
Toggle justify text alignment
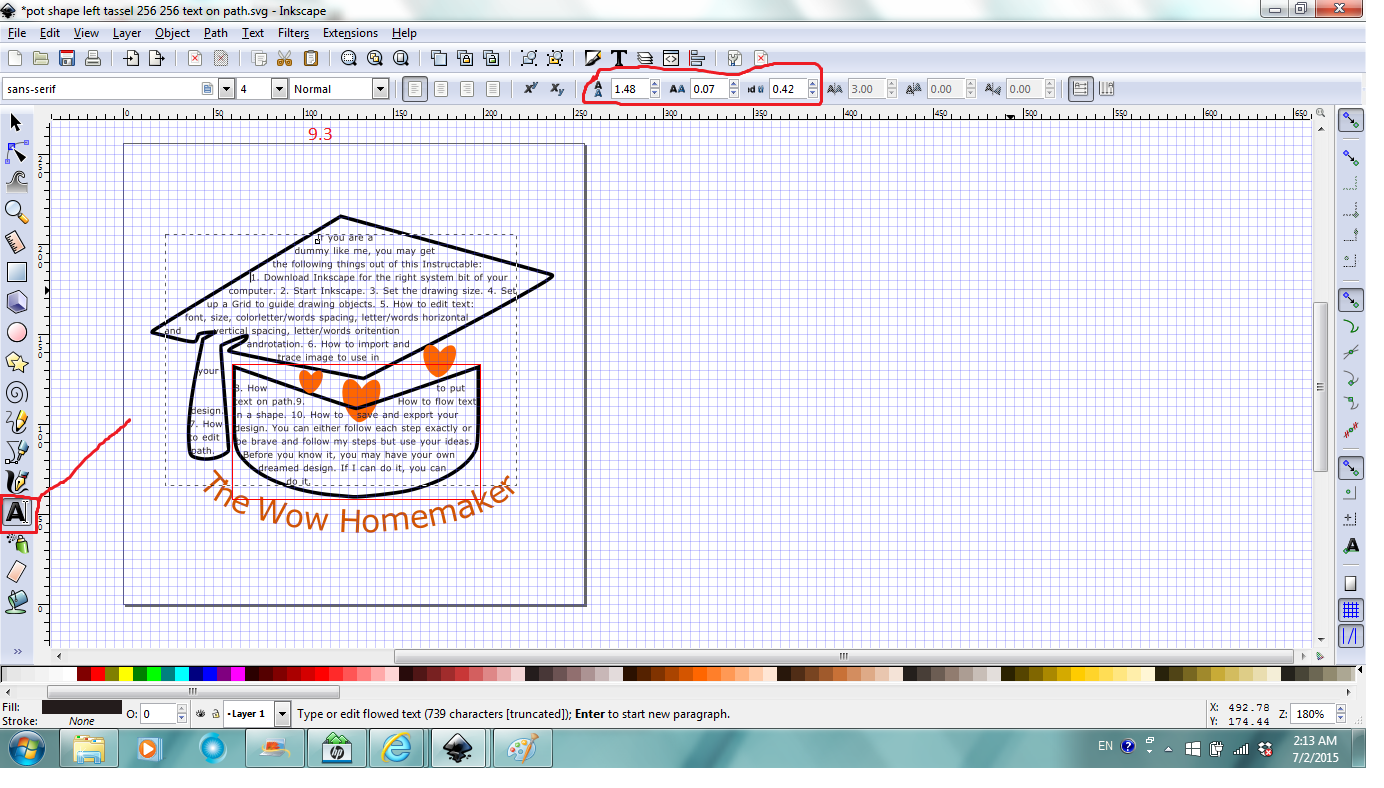click(492, 89)
